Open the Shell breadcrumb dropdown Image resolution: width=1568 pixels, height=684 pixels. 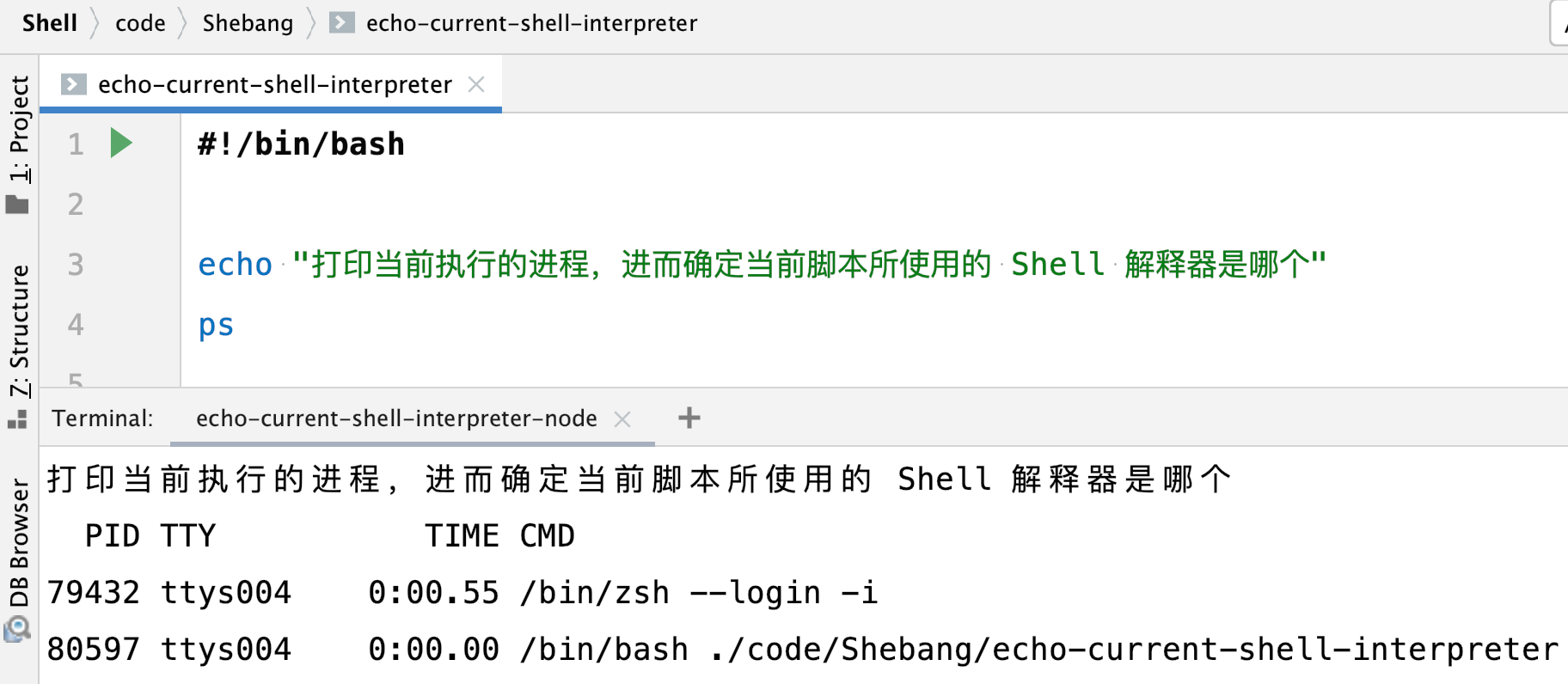[x=49, y=23]
